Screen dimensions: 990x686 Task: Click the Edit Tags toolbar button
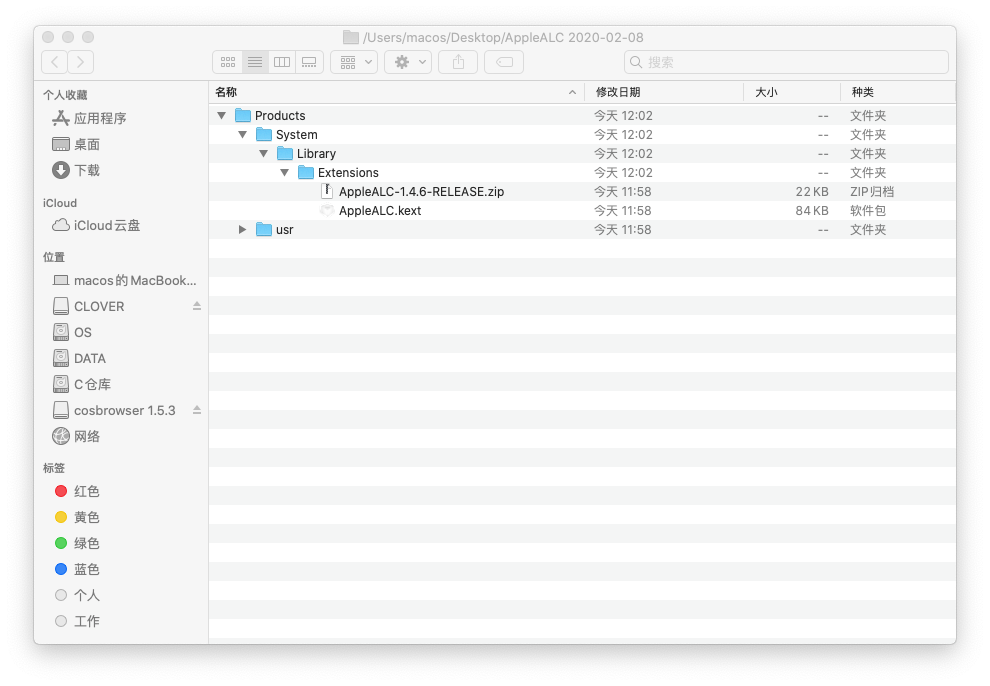504,62
